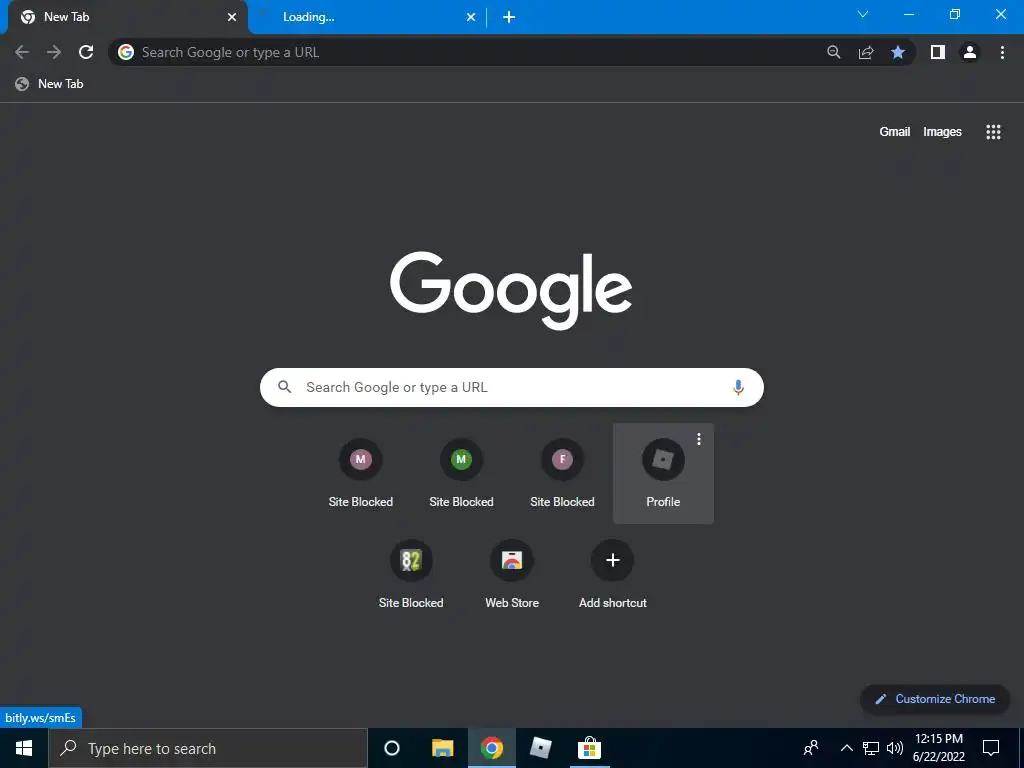Open Roblox from the taskbar
The image size is (1024, 768).
coord(541,748)
